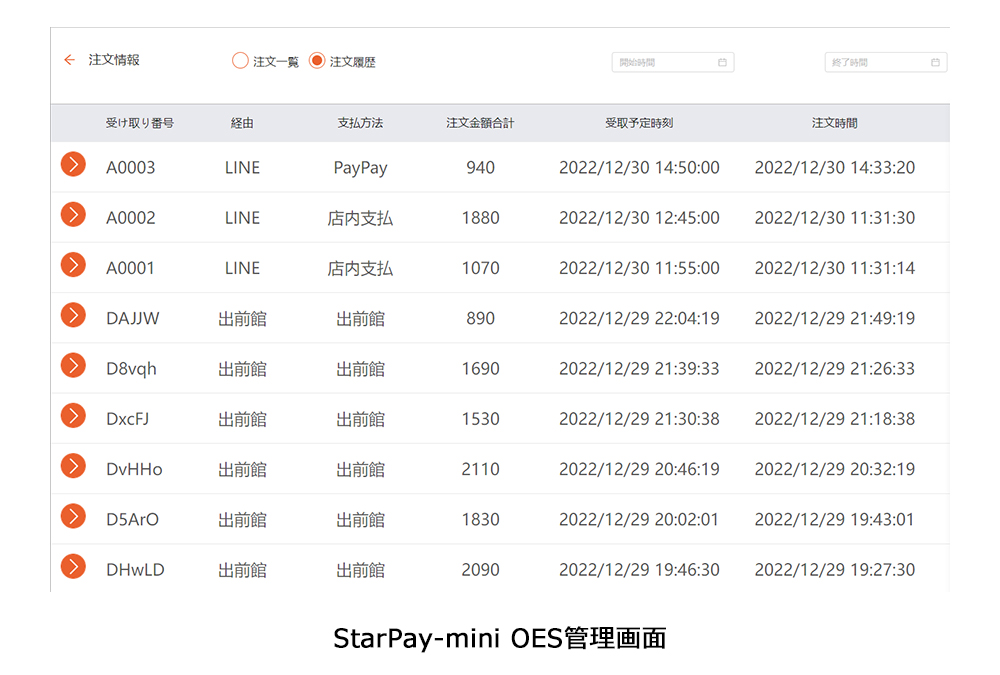This screenshot has width=1000, height=675.
Task: Select receipt number A0003
Action: [131, 168]
